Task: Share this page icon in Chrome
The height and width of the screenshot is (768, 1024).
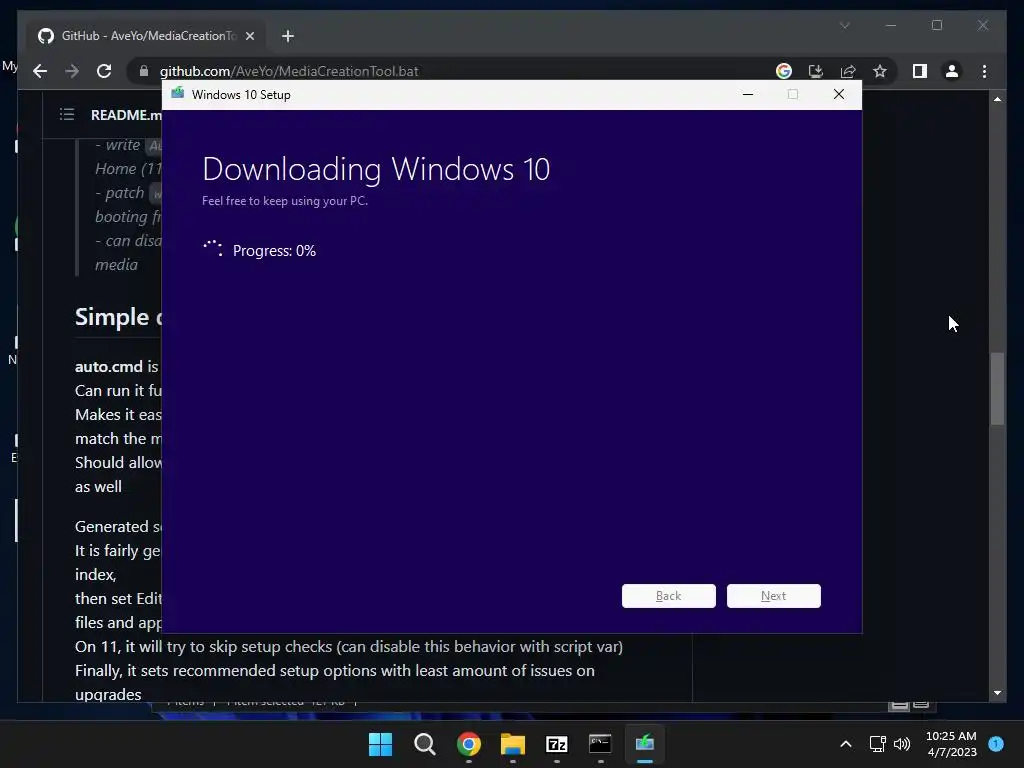Action: pyautogui.click(x=848, y=71)
